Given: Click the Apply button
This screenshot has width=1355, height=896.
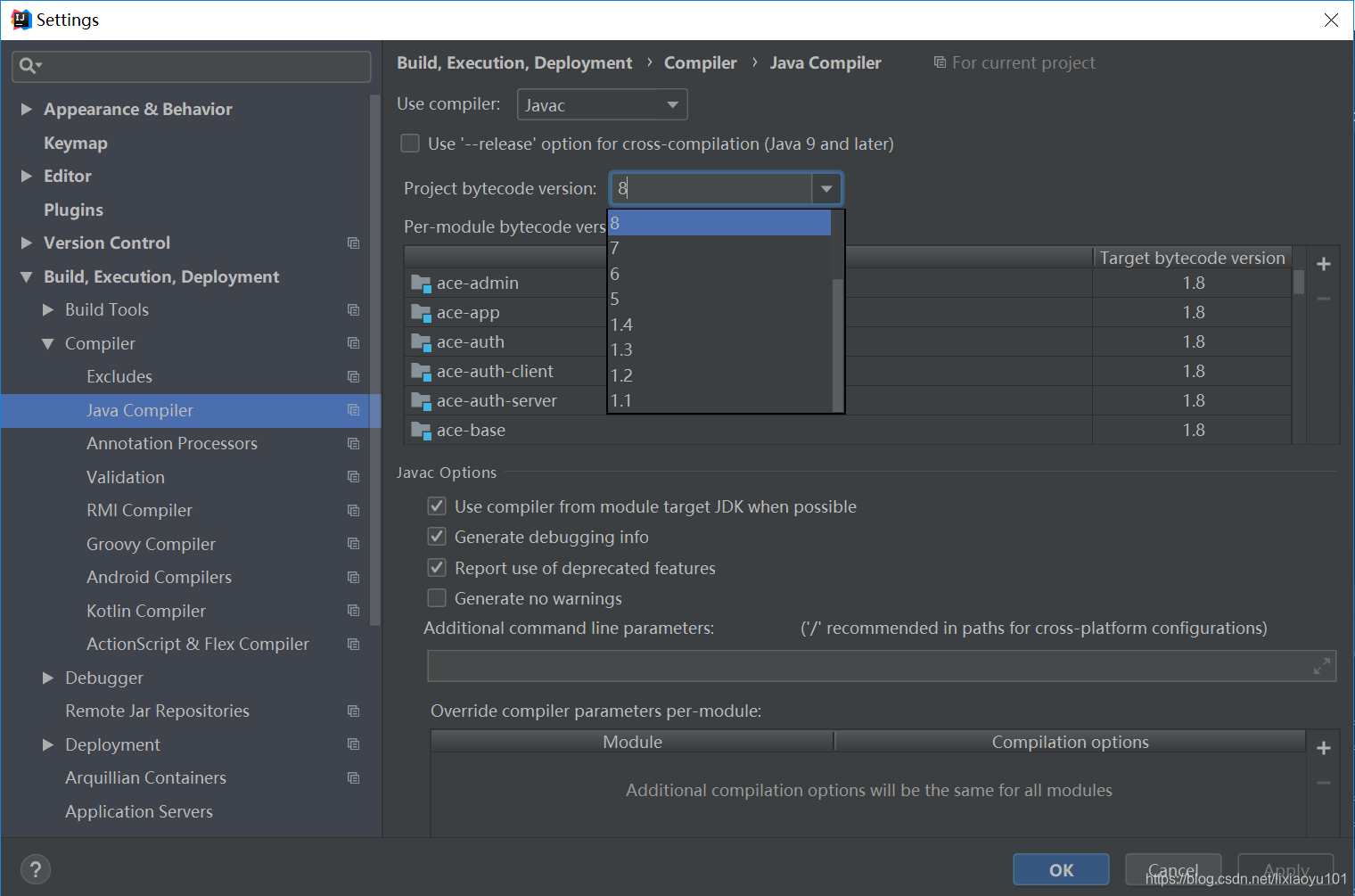Looking at the screenshot, I should tap(1285, 870).
